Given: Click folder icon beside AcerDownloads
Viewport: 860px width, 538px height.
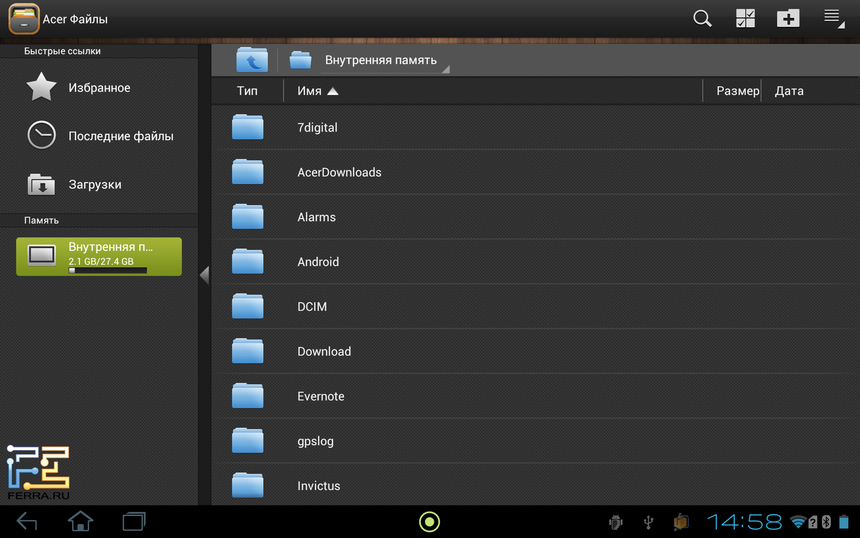Looking at the screenshot, I should point(247,172).
